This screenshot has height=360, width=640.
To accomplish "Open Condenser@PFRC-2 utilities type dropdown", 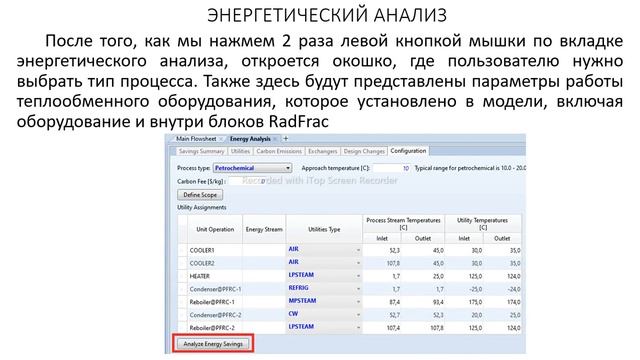I will point(358,315).
